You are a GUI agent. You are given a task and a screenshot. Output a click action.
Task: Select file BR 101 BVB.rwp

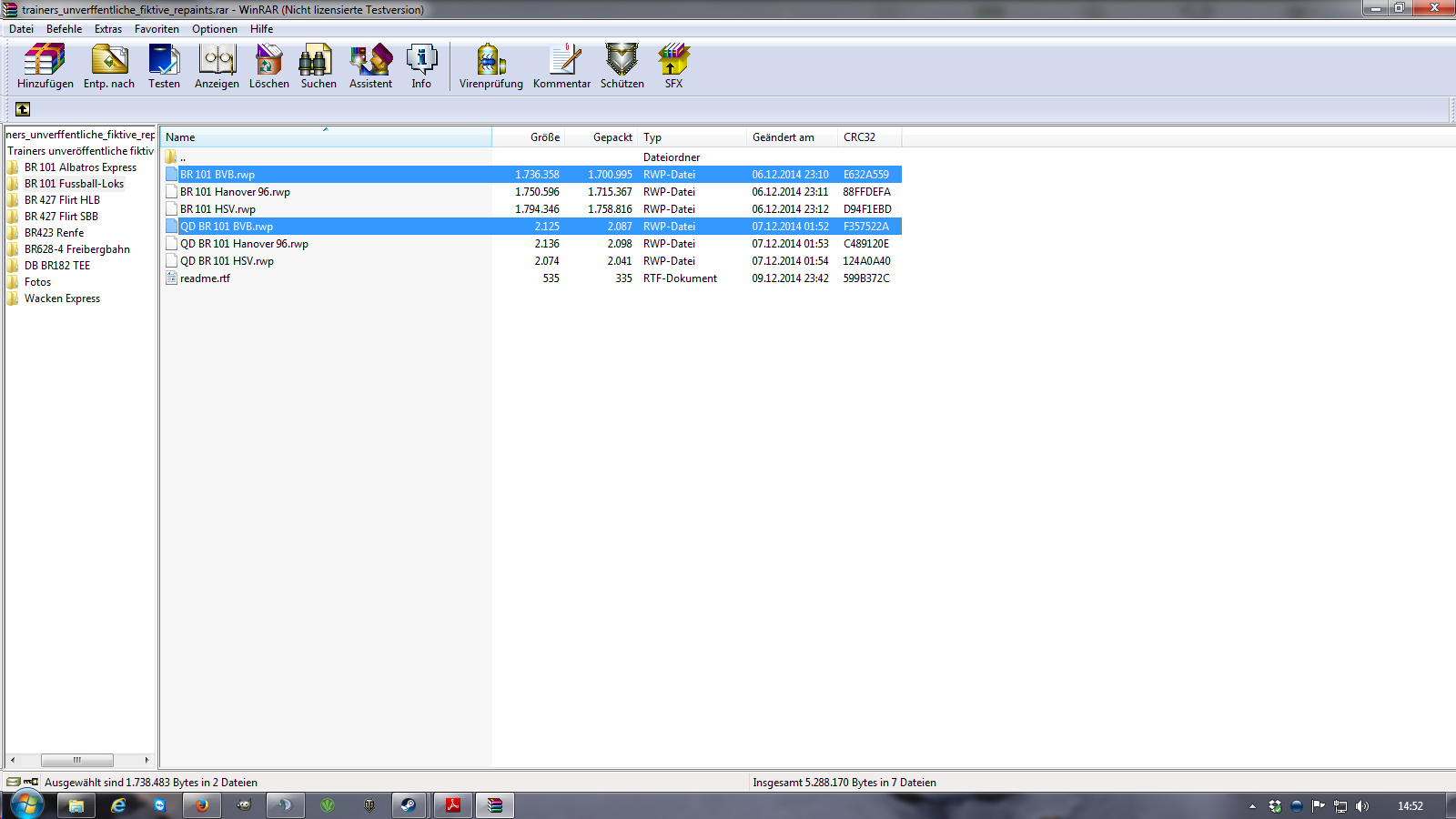coord(533,175)
